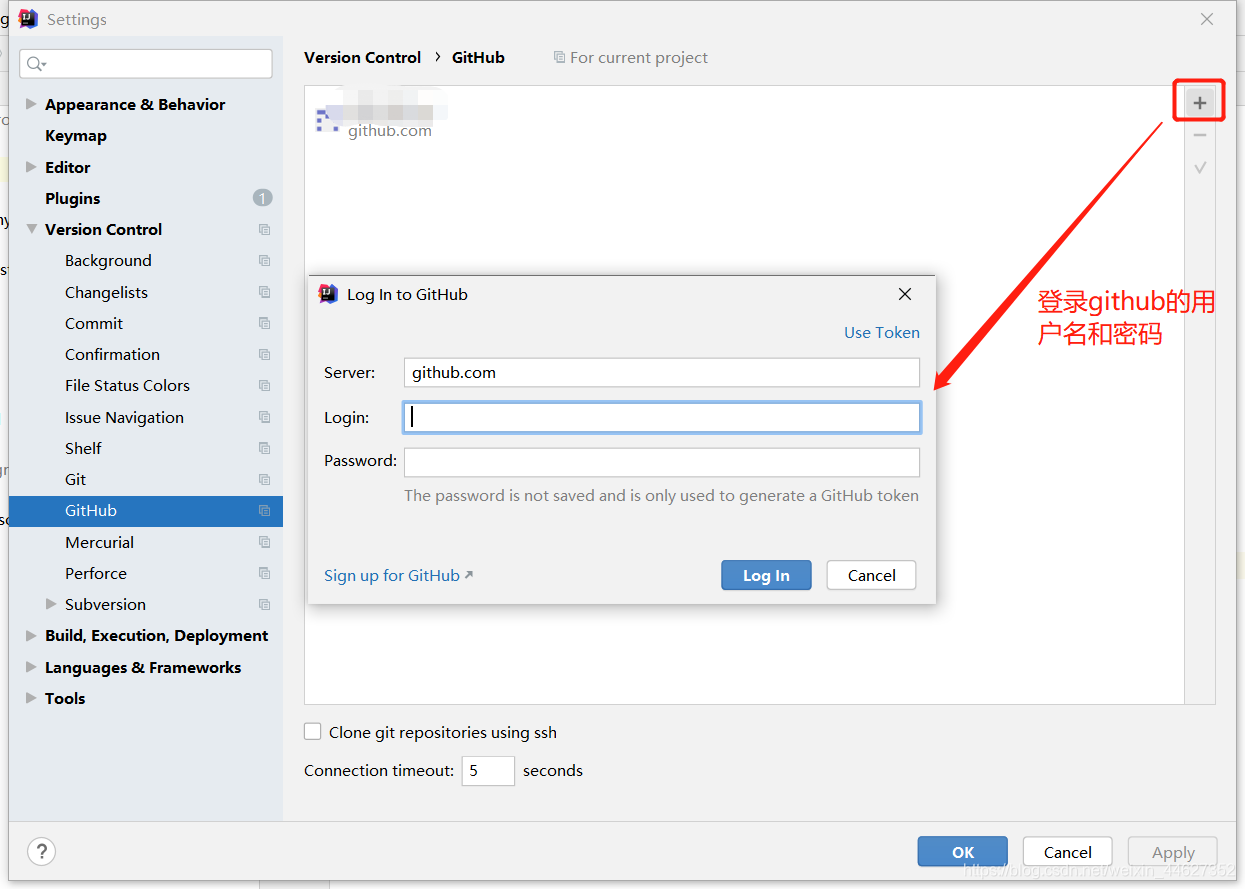The height and width of the screenshot is (889, 1245).
Task: Click IntelliJ logo in Settings title bar
Action: 28,19
